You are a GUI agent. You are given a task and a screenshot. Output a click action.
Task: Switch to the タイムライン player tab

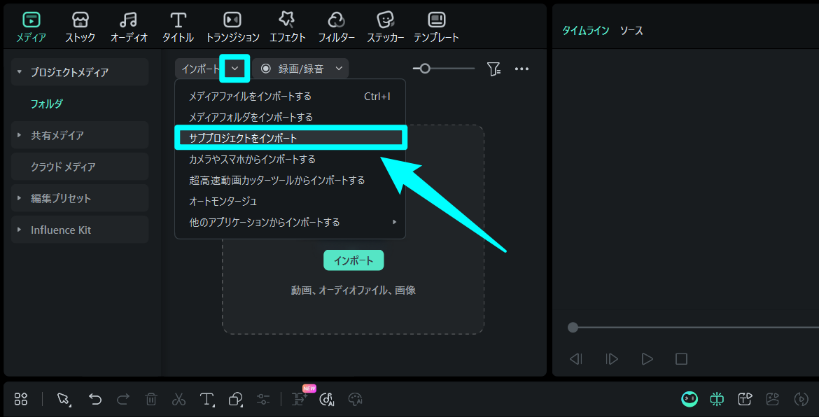586,31
